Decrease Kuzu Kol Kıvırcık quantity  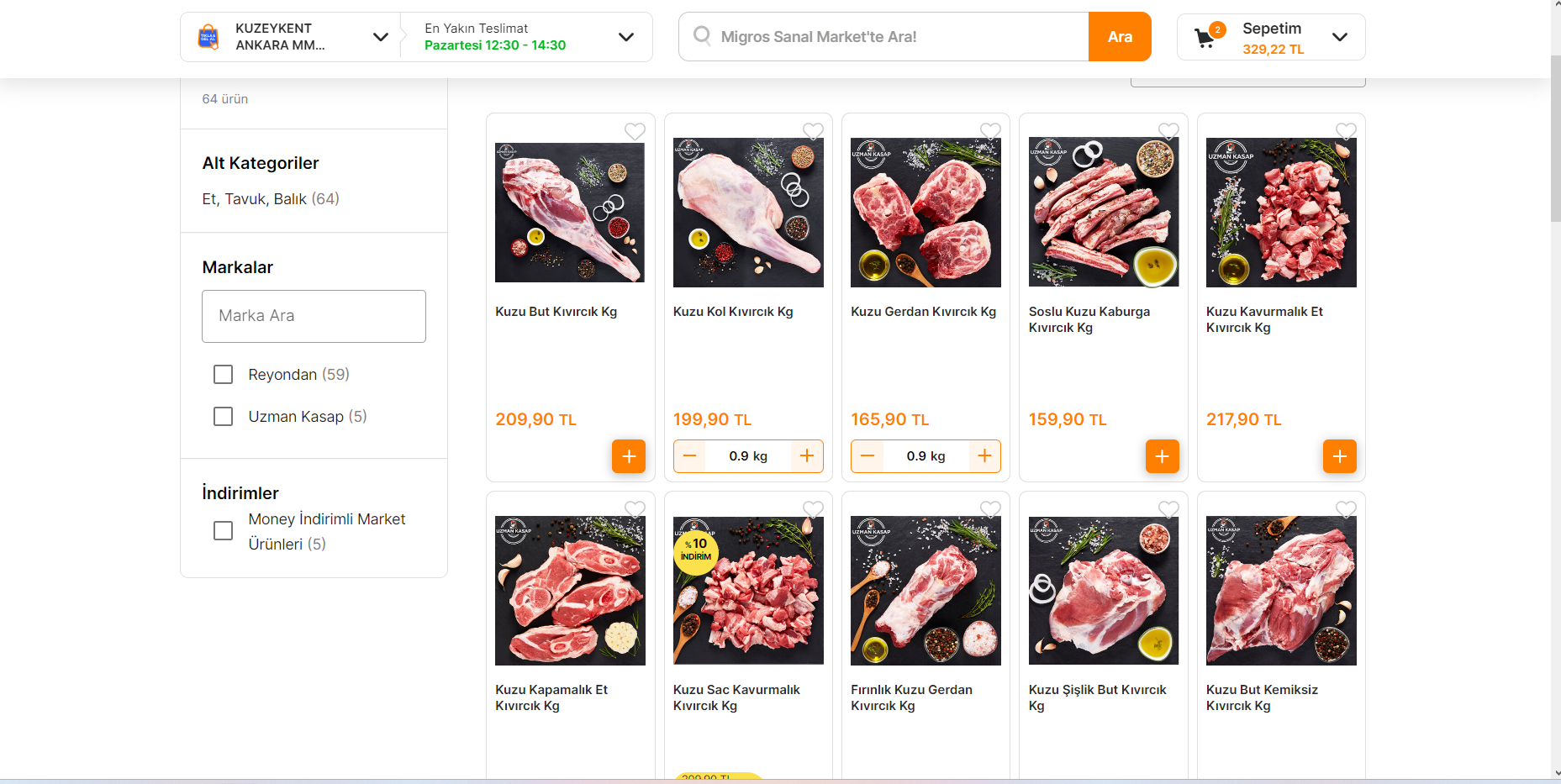pos(690,456)
